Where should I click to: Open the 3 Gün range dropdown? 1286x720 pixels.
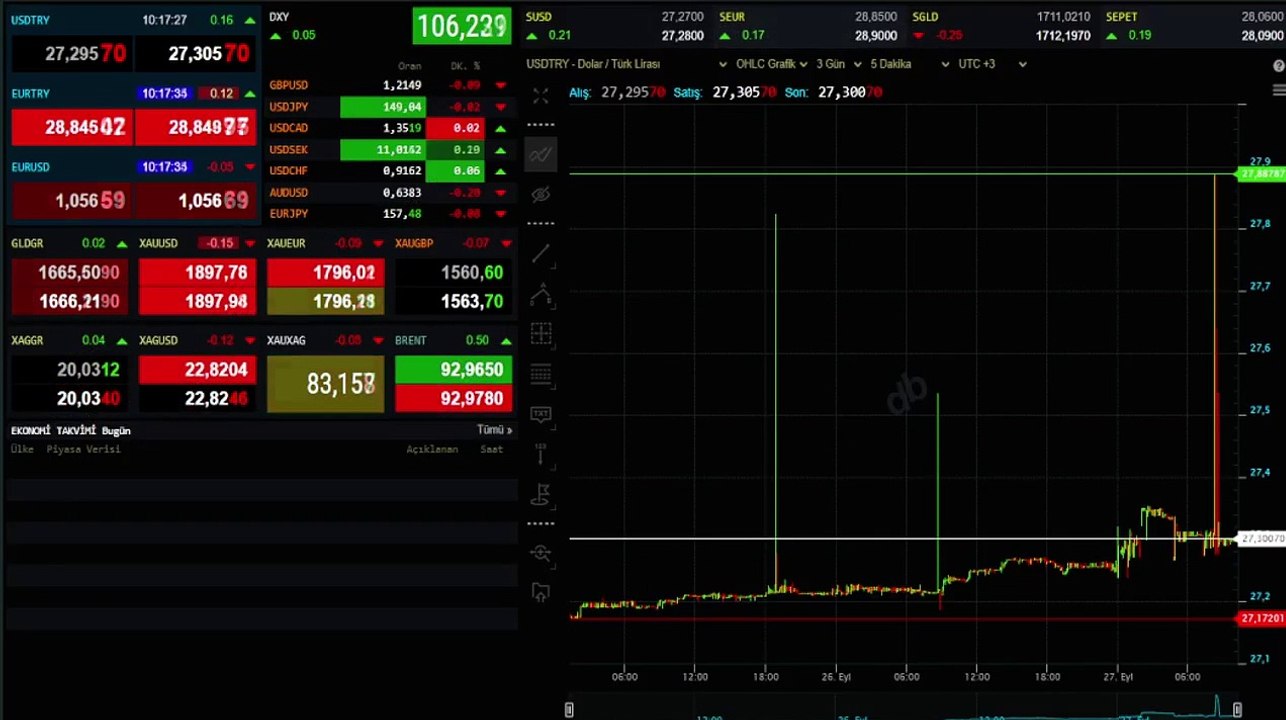[838, 64]
